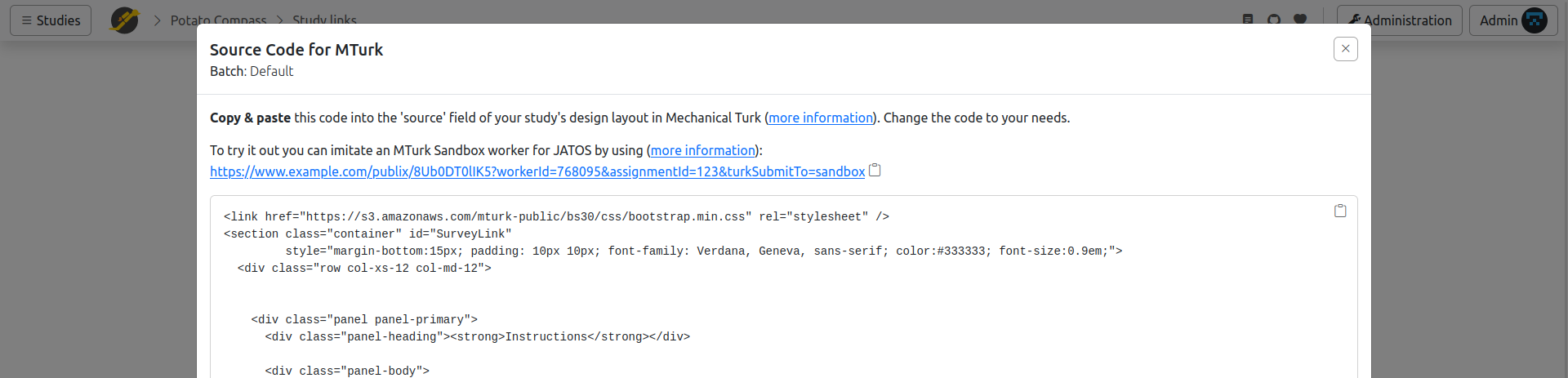Viewport: 1568px width, 378px height.
Task: Copy the MTurk source code to clipboard
Action: point(1340,211)
